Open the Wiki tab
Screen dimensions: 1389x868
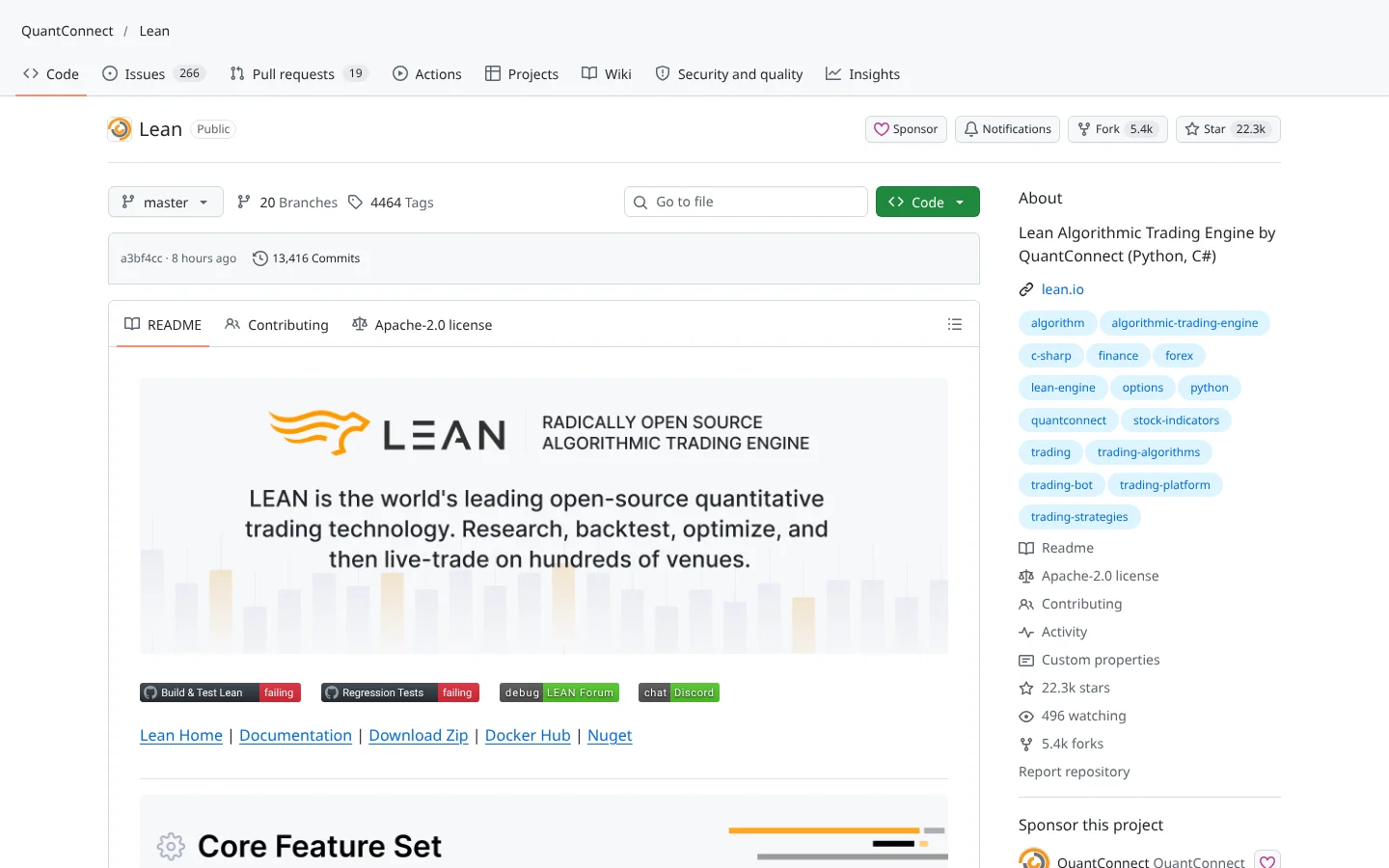[x=607, y=74]
